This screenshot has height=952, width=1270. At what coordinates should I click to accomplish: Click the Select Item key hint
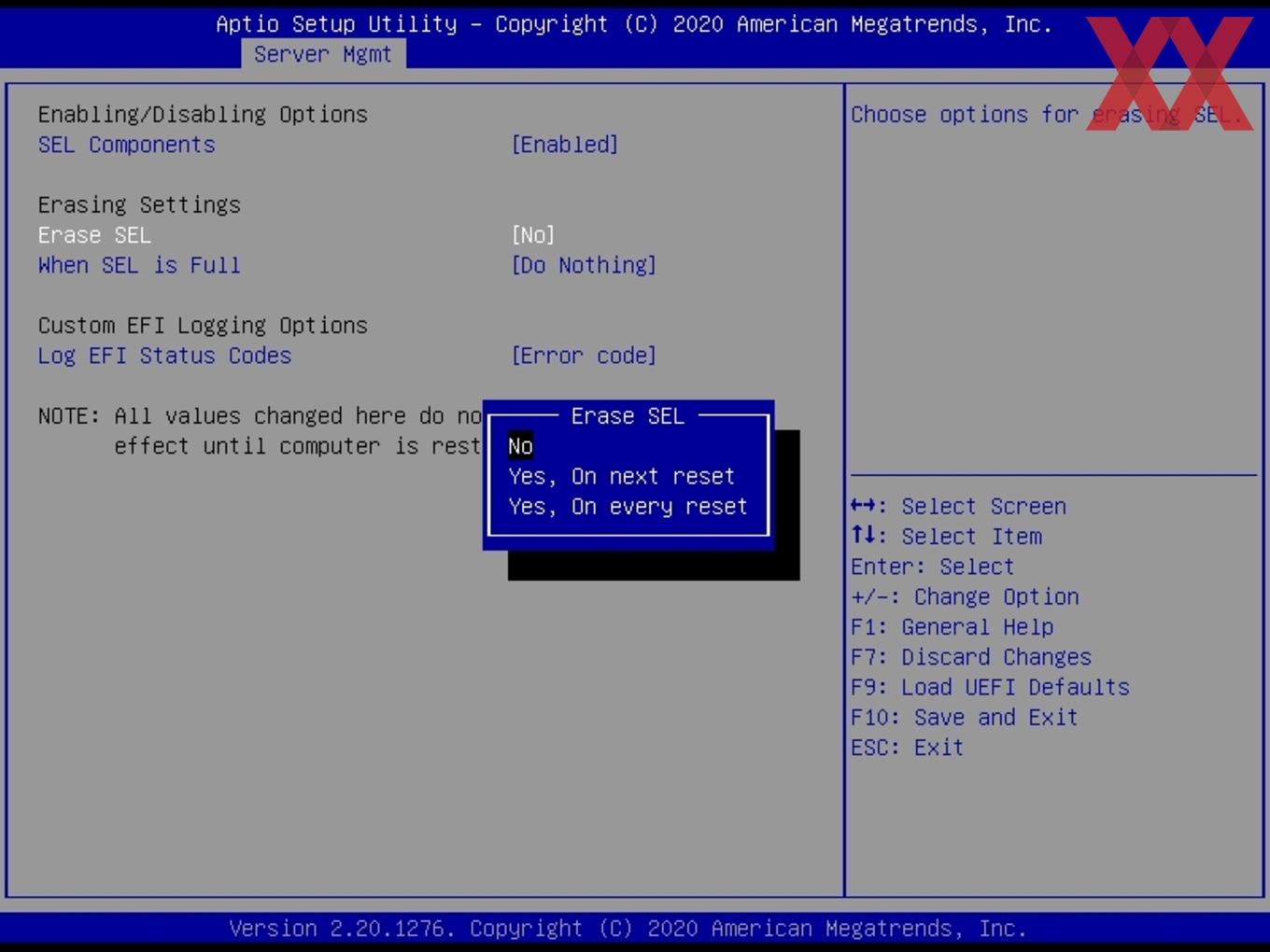click(946, 537)
